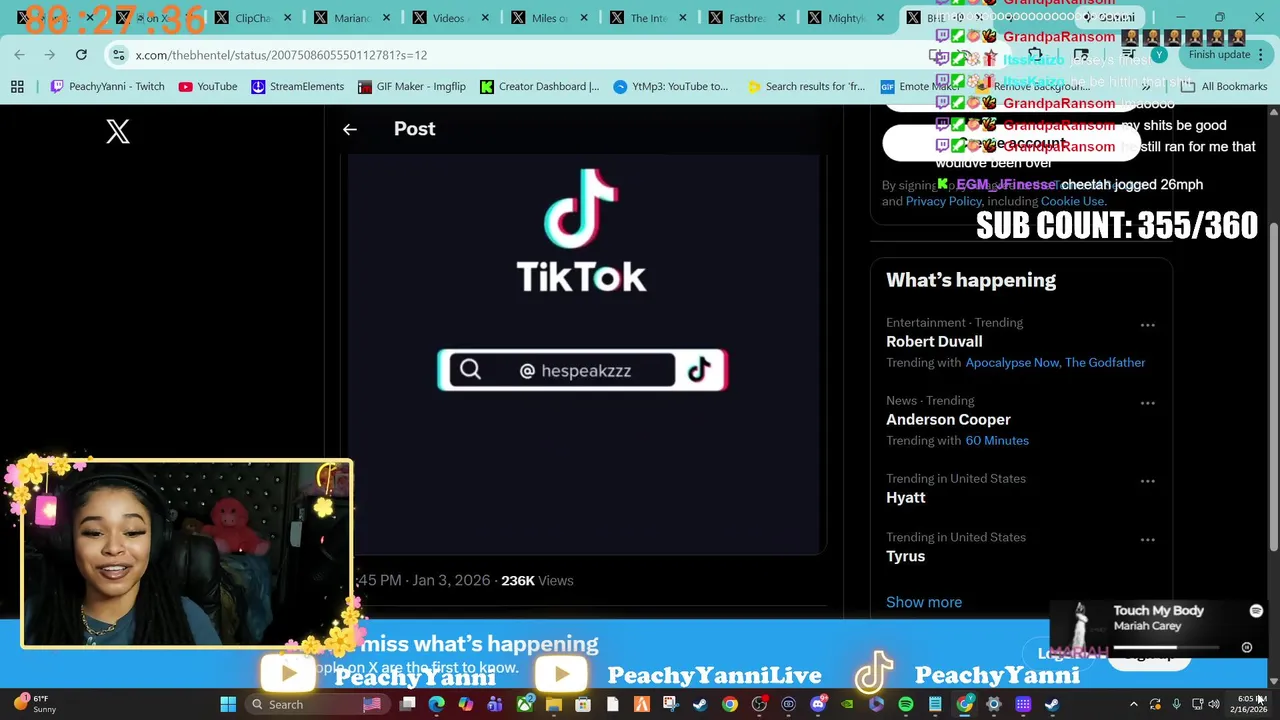Open the PeachyYanni - Twitch bookmark
Image resolution: width=1280 pixels, height=720 pixels.
107,87
